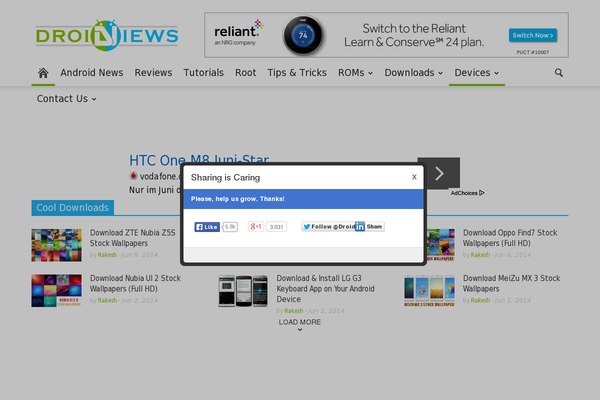
Task: Click the MeiZu MX 3 wallpapers thumbnail
Action: pyautogui.click(x=429, y=291)
